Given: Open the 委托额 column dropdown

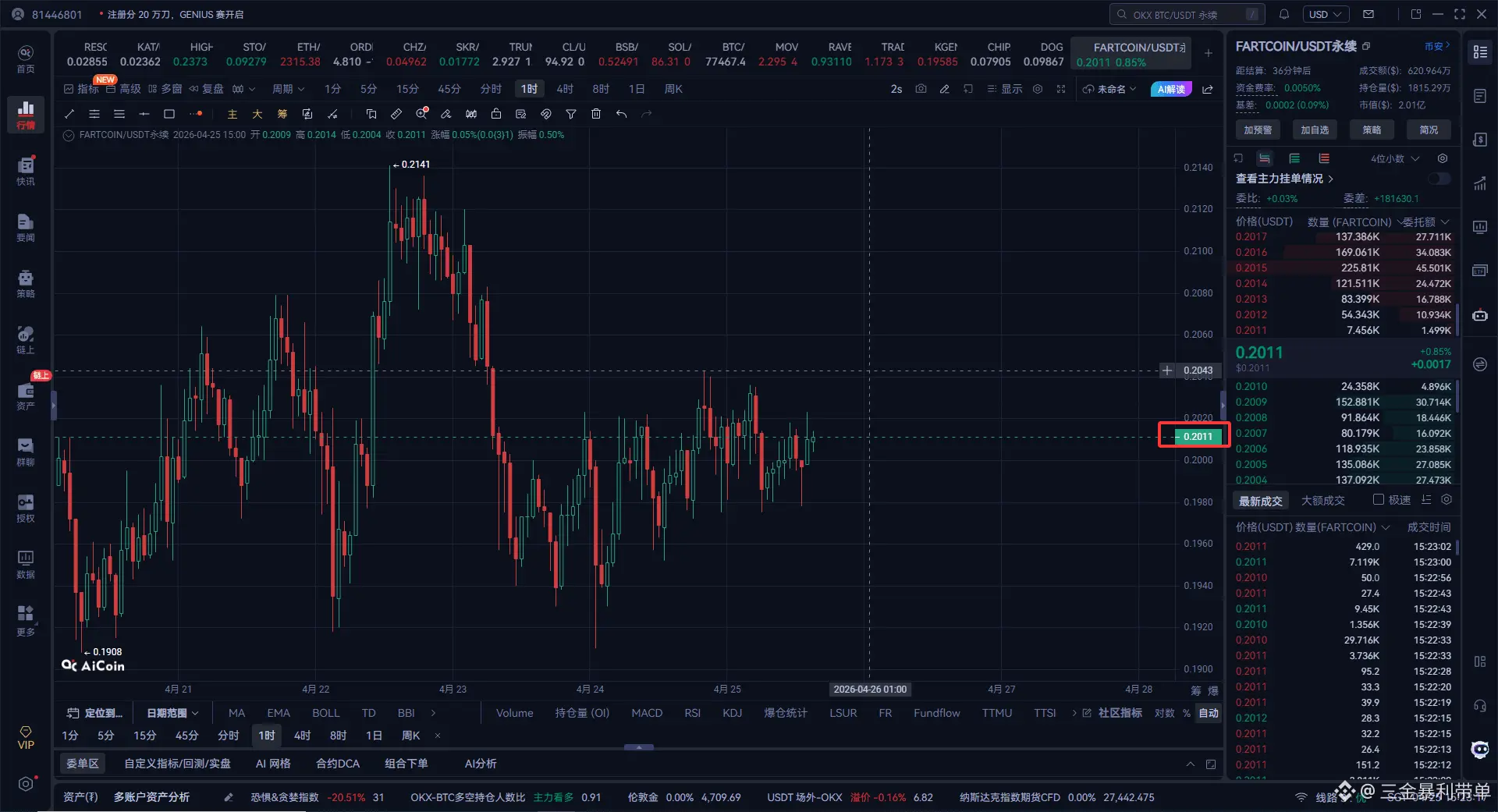Looking at the screenshot, I should 1426,222.
